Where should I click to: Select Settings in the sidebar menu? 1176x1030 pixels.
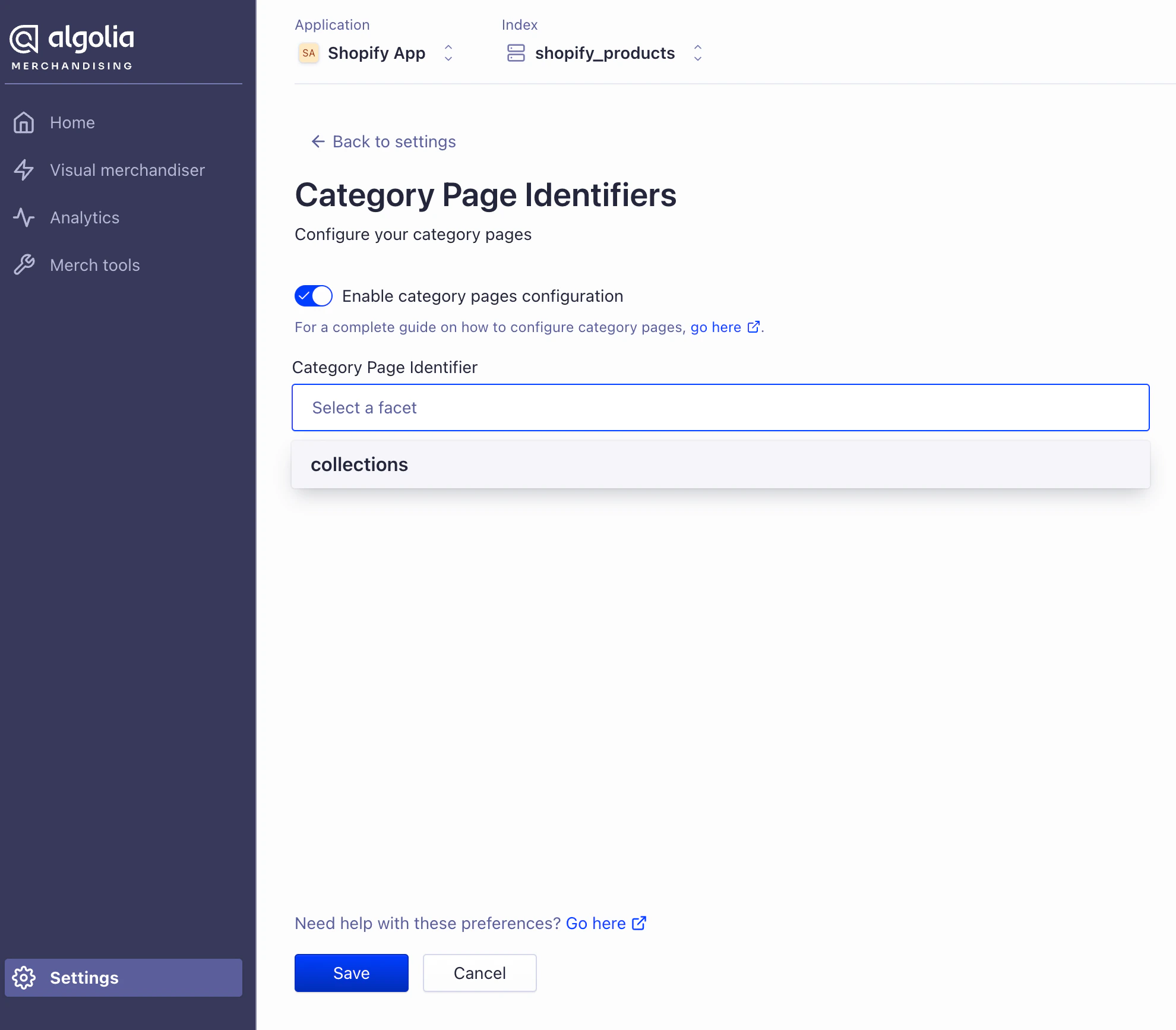pyautogui.click(x=84, y=978)
